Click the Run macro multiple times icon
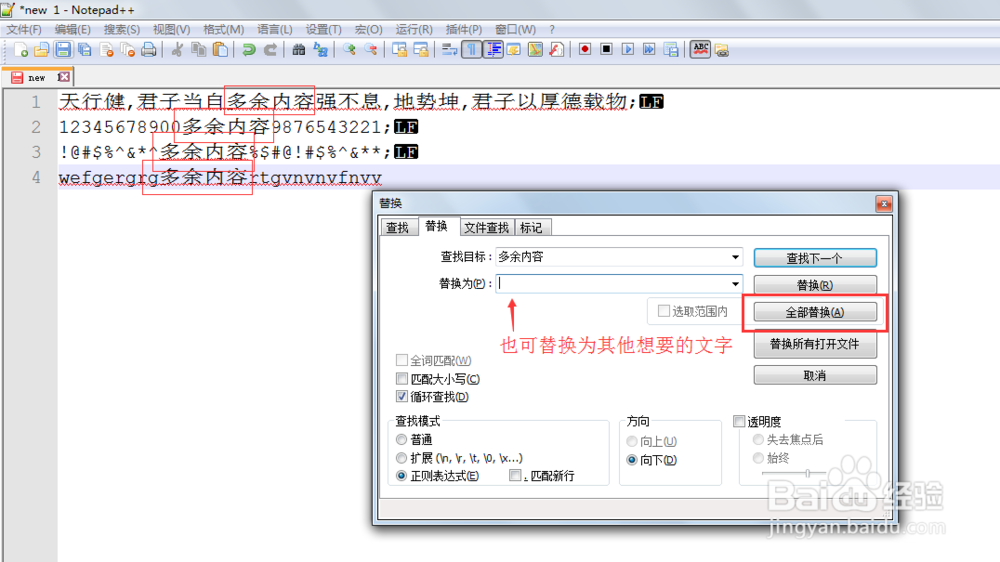 point(649,50)
